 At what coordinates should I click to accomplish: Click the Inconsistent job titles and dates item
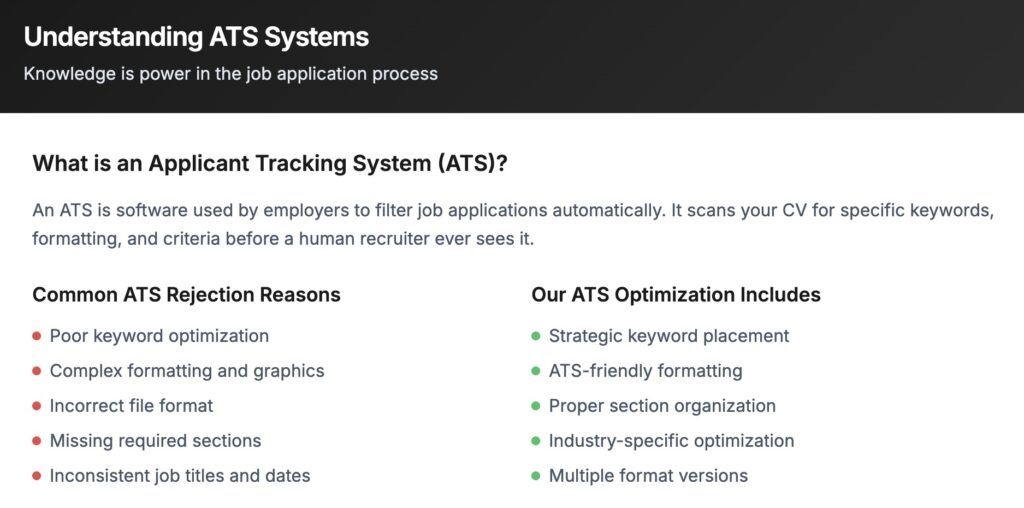tap(180, 476)
